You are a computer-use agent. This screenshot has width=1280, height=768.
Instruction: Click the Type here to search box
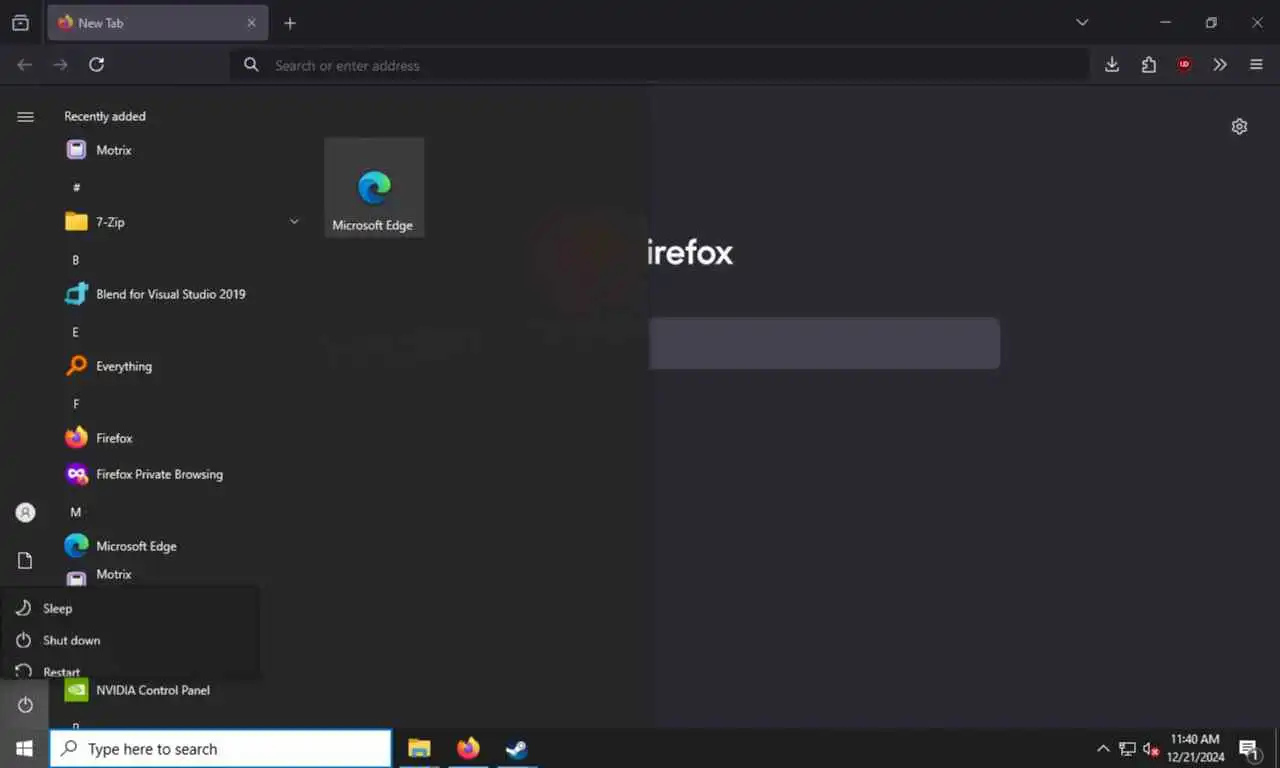point(220,748)
